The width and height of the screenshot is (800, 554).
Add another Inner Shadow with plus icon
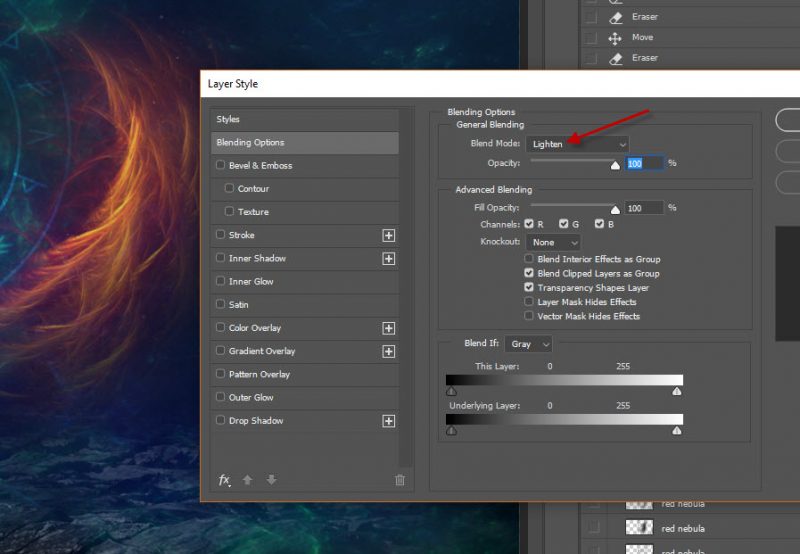coord(389,259)
